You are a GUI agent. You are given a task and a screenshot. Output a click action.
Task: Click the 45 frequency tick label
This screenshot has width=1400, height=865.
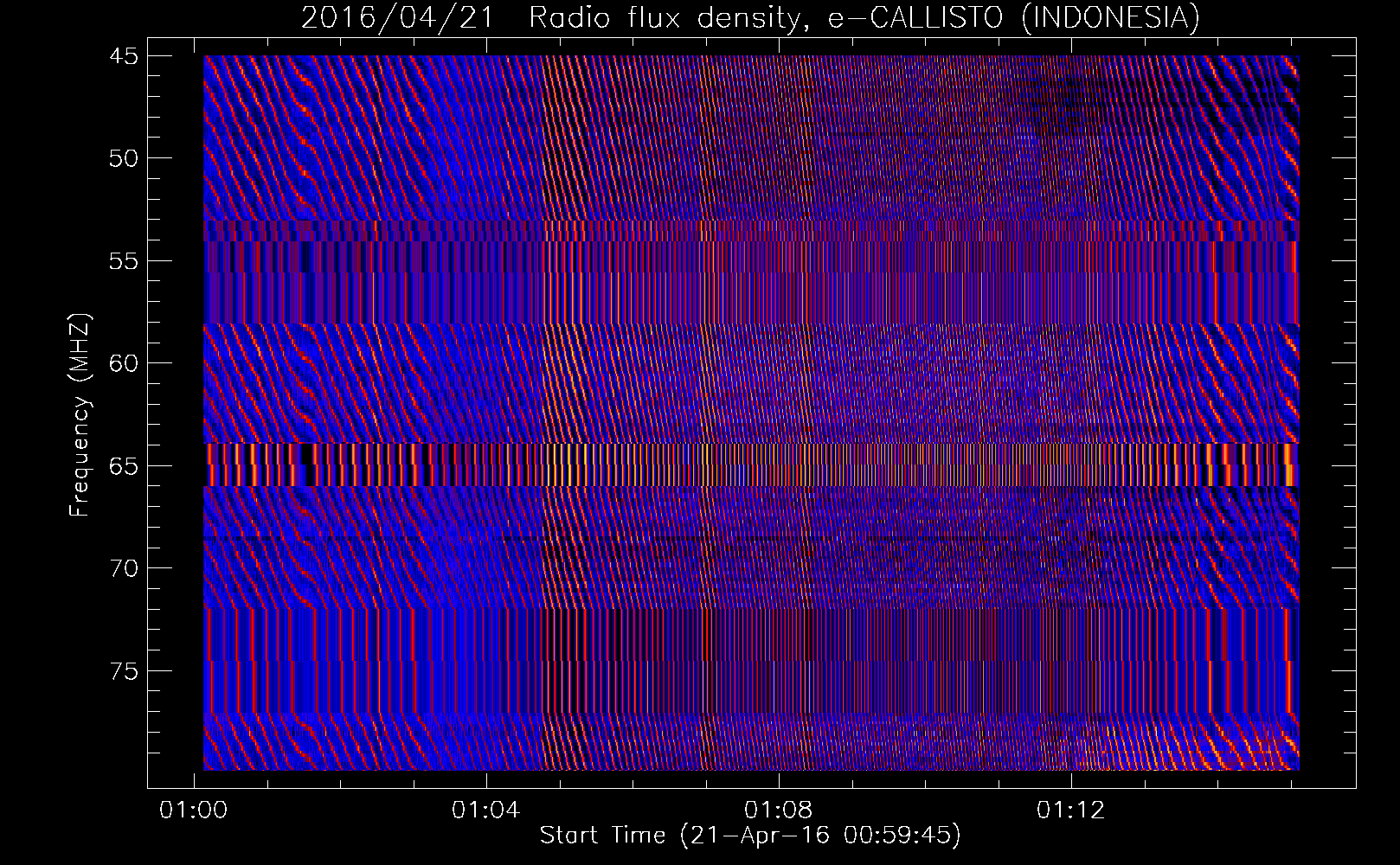pyautogui.click(x=124, y=56)
